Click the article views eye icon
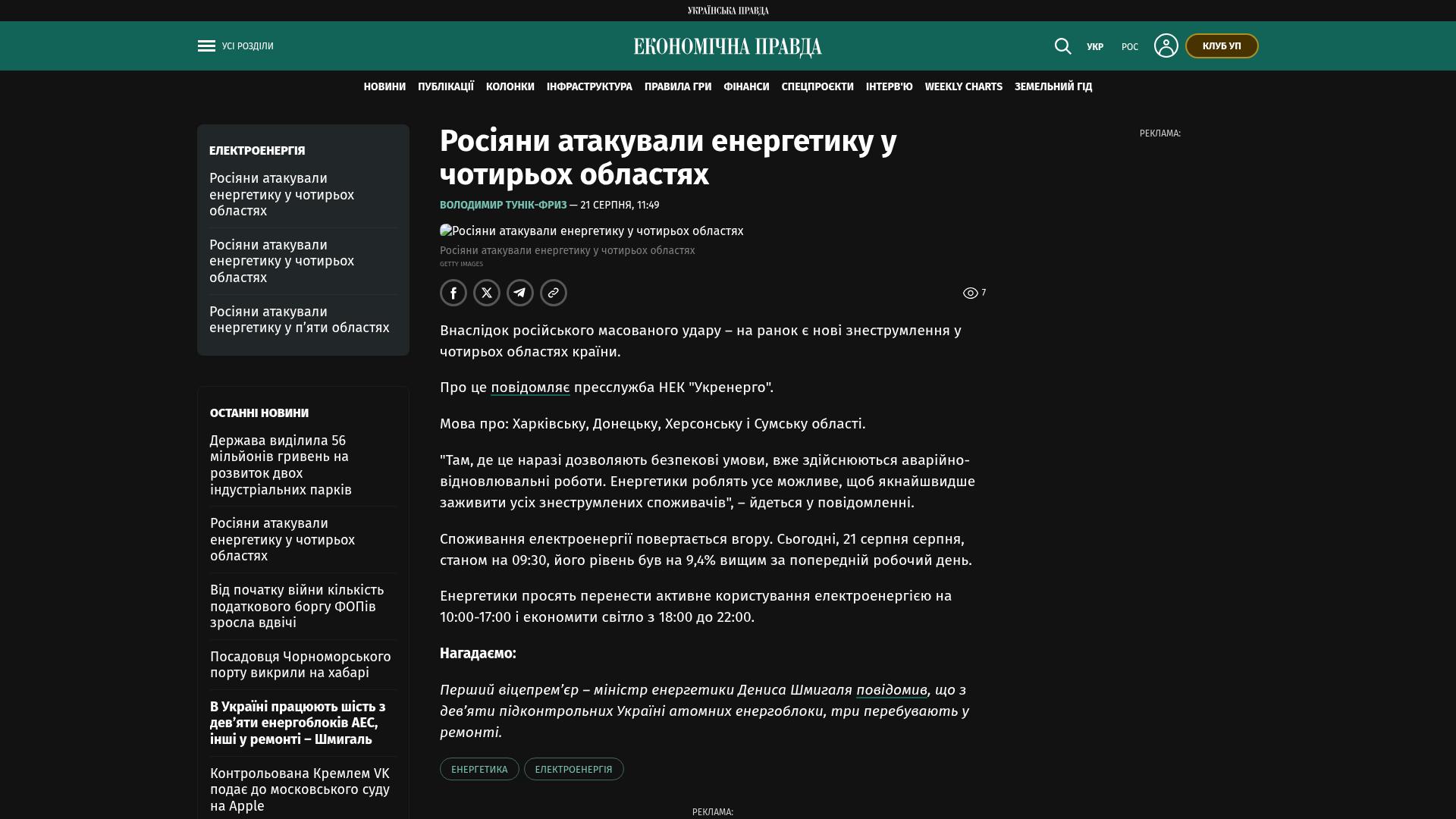Viewport: 1456px width, 819px height. (x=970, y=293)
